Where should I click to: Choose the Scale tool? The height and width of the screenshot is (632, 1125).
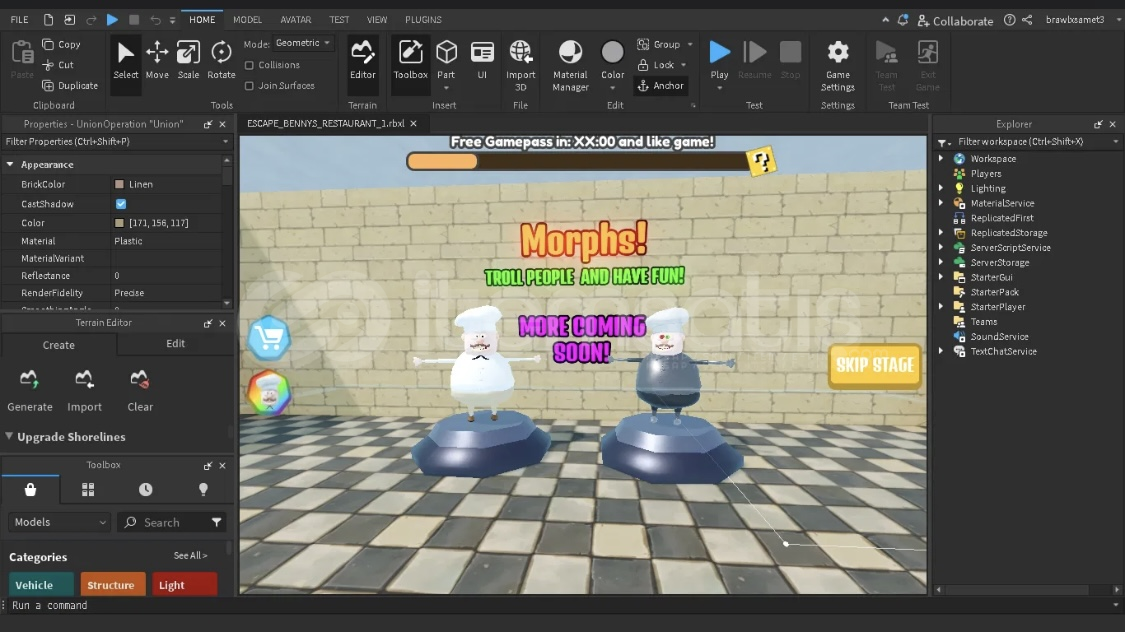click(x=188, y=60)
